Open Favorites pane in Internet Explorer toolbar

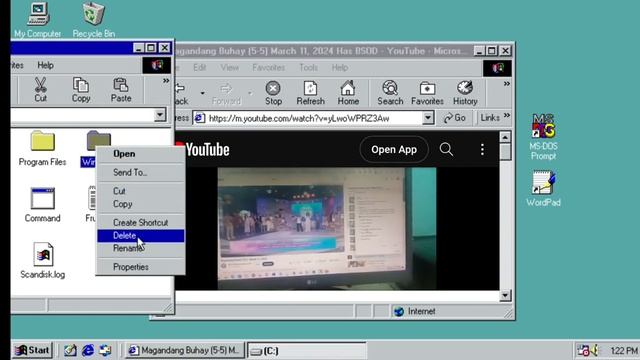tap(427, 93)
